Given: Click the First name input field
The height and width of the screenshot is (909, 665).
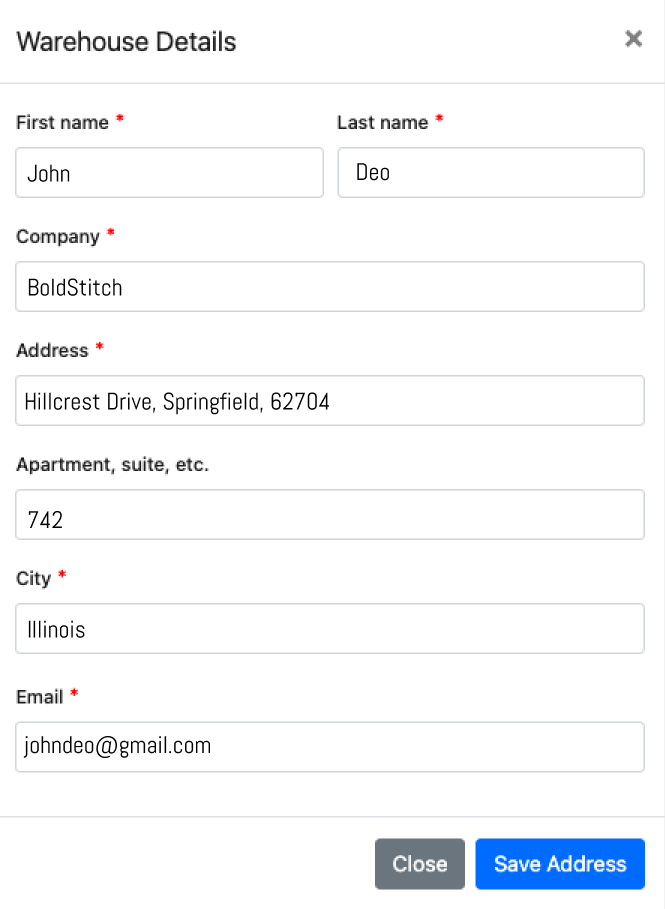Looking at the screenshot, I should point(170,173).
